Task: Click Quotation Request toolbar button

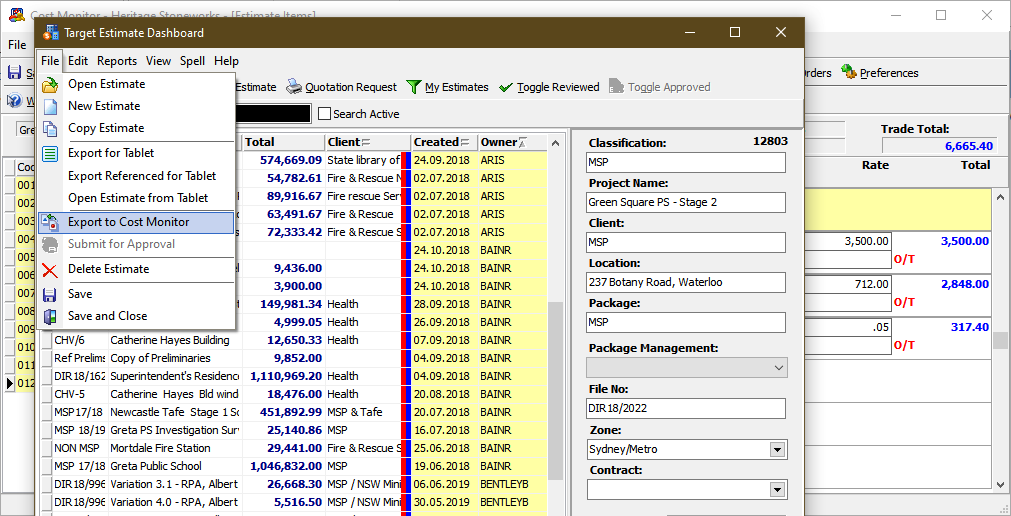Action: (x=342, y=87)
